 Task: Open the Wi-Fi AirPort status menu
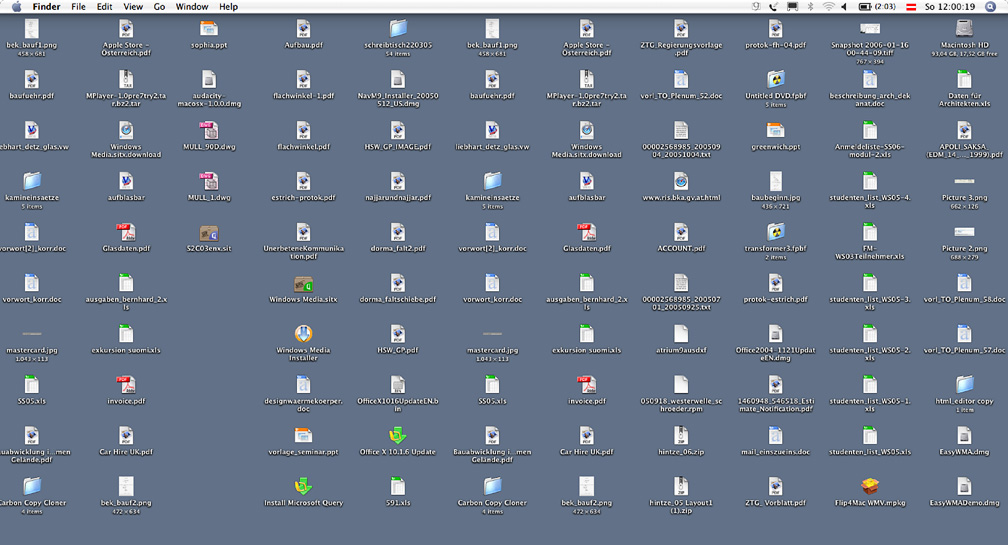tap(828, 7)
